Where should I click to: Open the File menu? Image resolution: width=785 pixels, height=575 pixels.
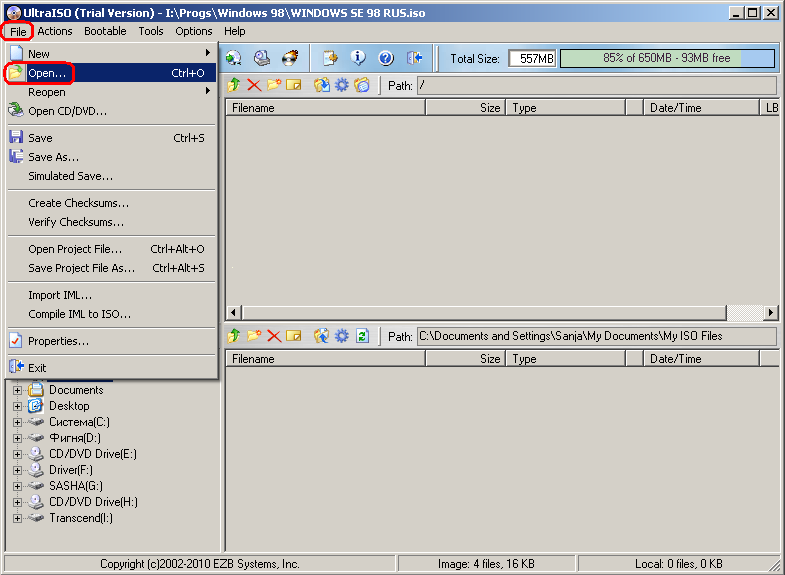pyautogui.click(x=18, y=32)
